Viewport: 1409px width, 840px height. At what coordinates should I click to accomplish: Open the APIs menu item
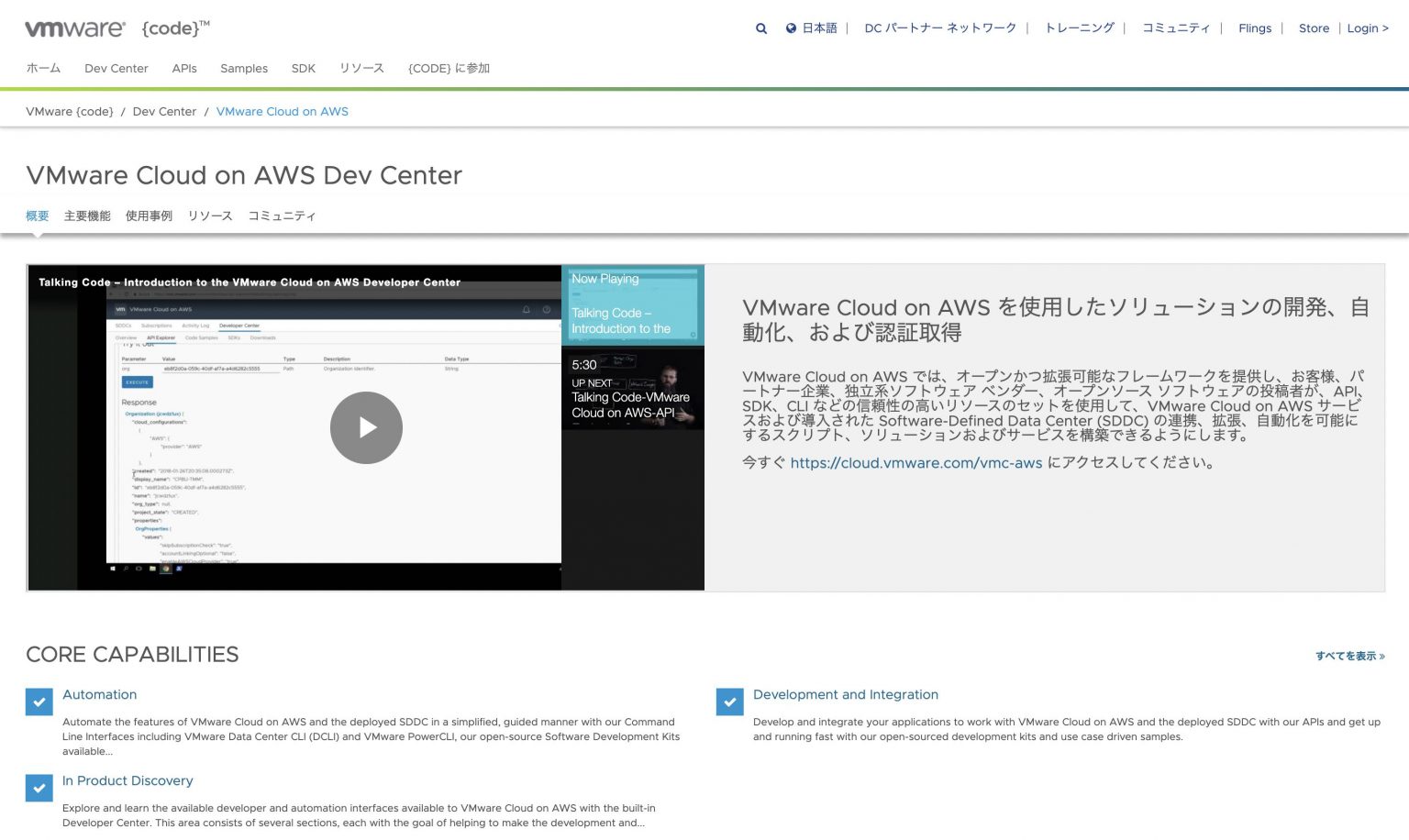click(184, 68)
